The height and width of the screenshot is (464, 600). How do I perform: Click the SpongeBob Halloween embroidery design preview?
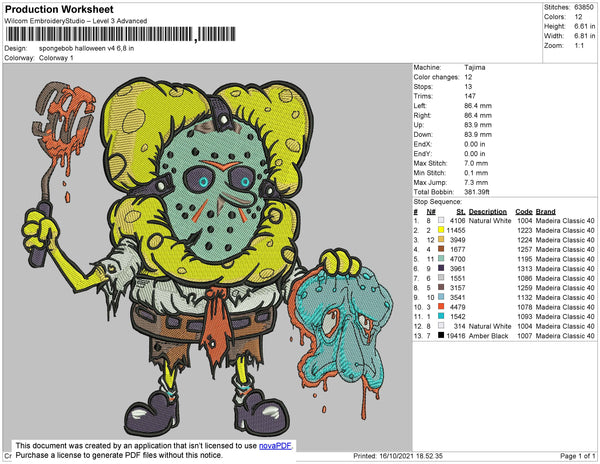[x=207, y=257]
